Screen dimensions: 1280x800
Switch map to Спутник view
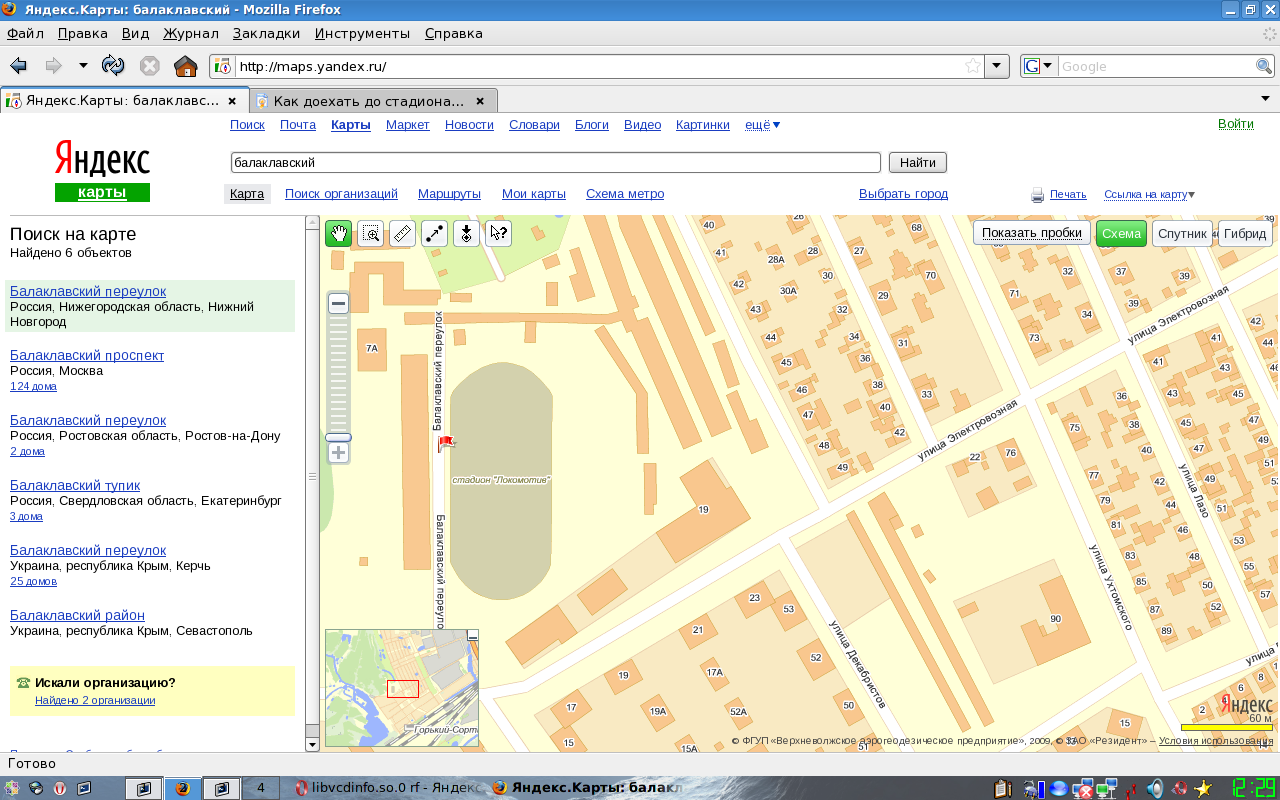coord(1182,234)
